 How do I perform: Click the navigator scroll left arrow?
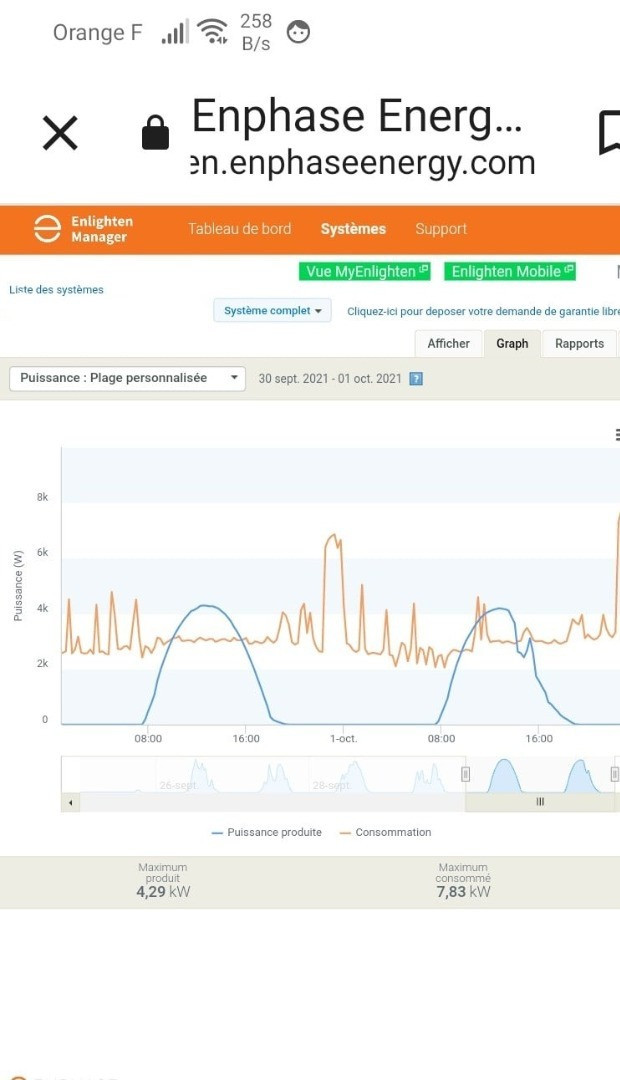point(70,802)
